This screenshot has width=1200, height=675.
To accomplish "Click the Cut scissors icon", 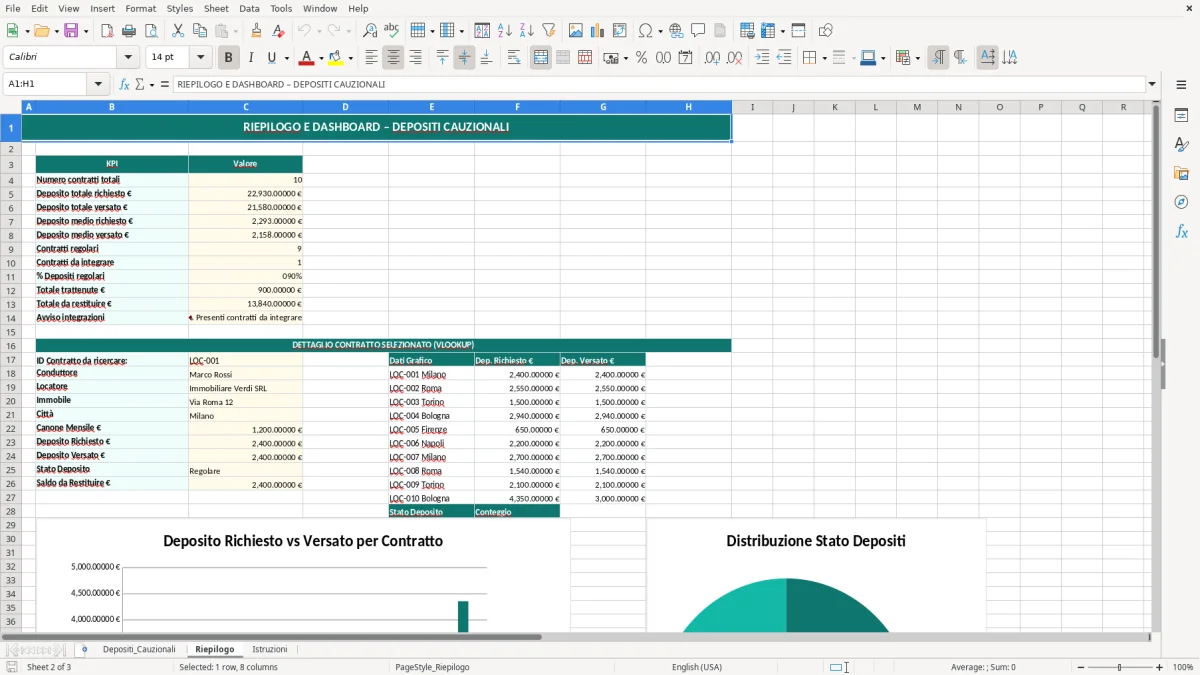I will pos(178,31).
